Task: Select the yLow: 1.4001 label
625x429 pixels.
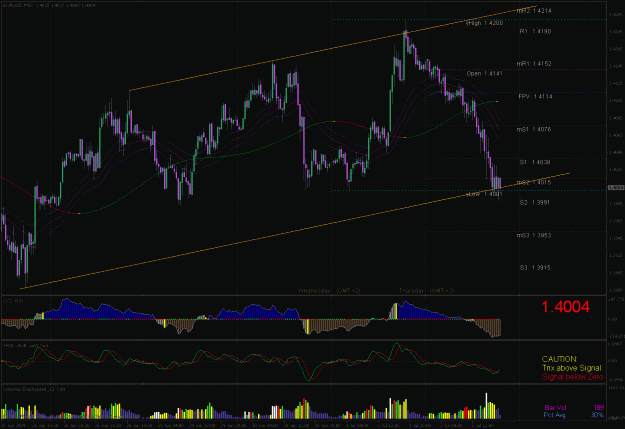Action: [484, 194]
